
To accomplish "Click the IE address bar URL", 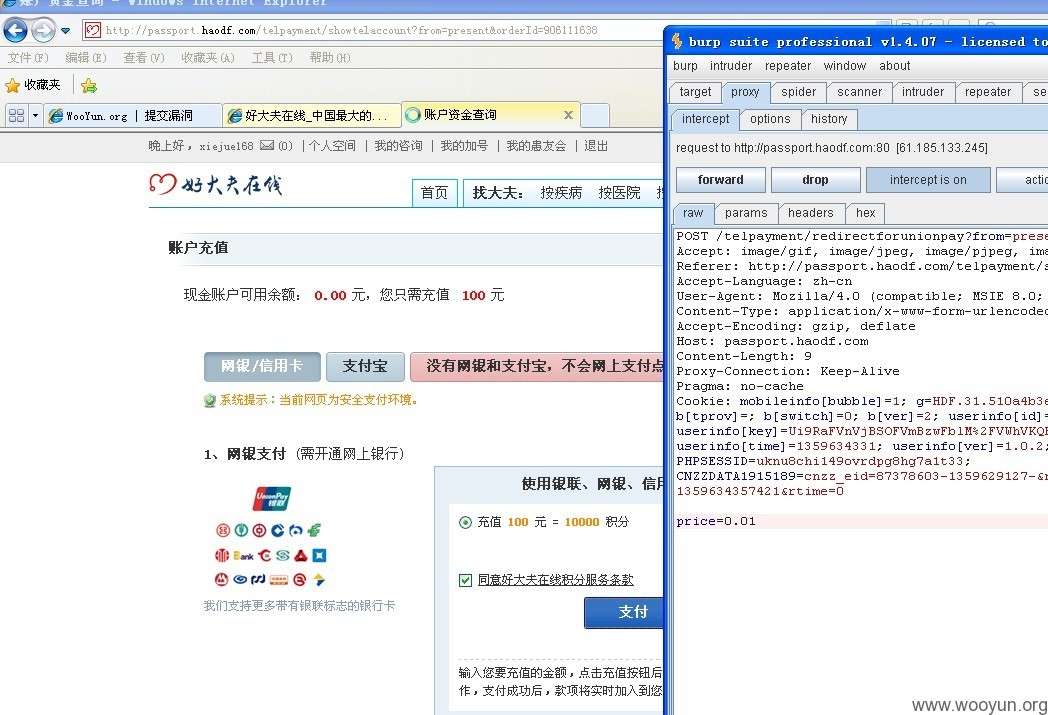I will (352, 30).
